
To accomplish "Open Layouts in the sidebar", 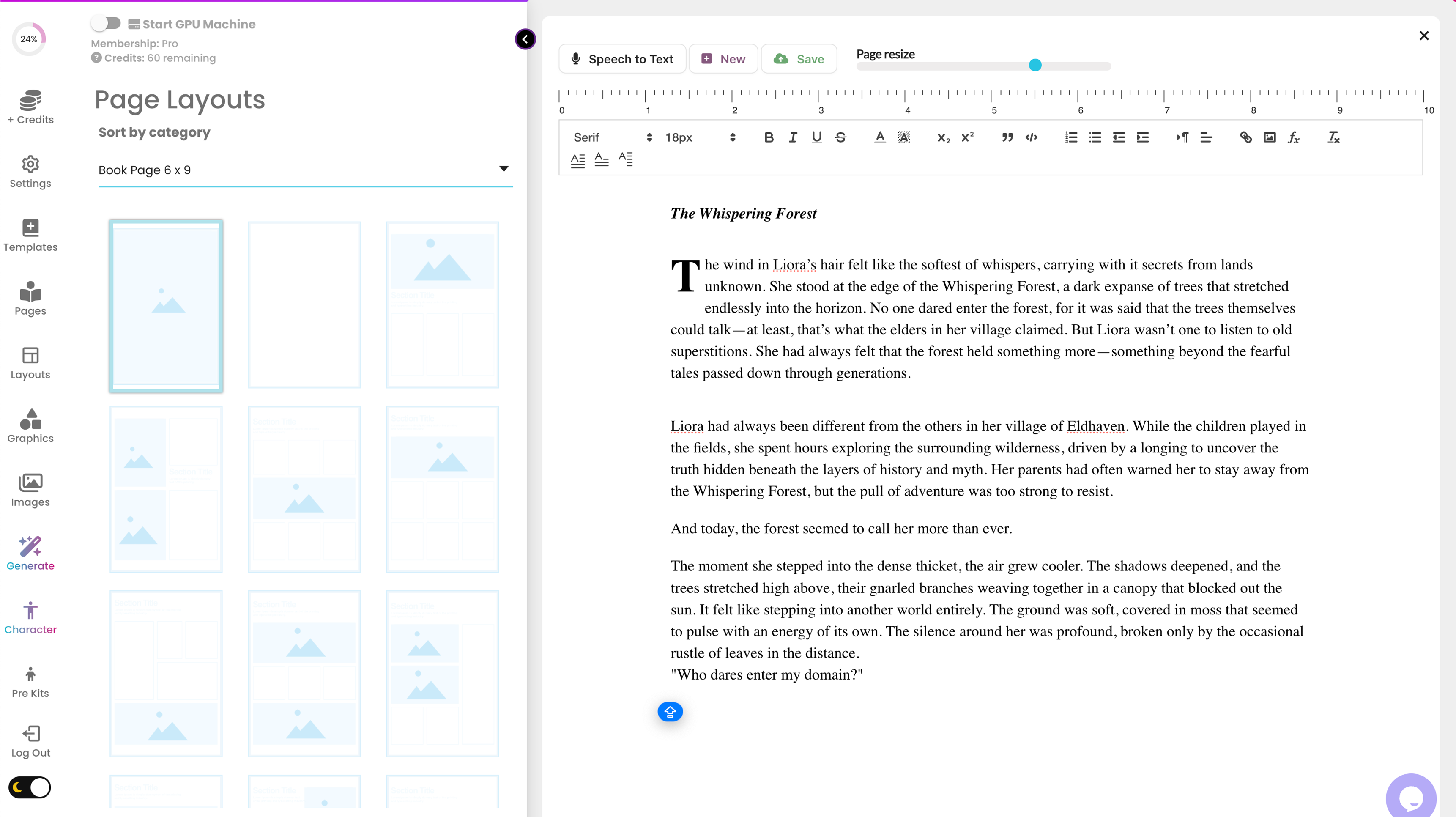I will pyautogui.click(x=30, y=363).
